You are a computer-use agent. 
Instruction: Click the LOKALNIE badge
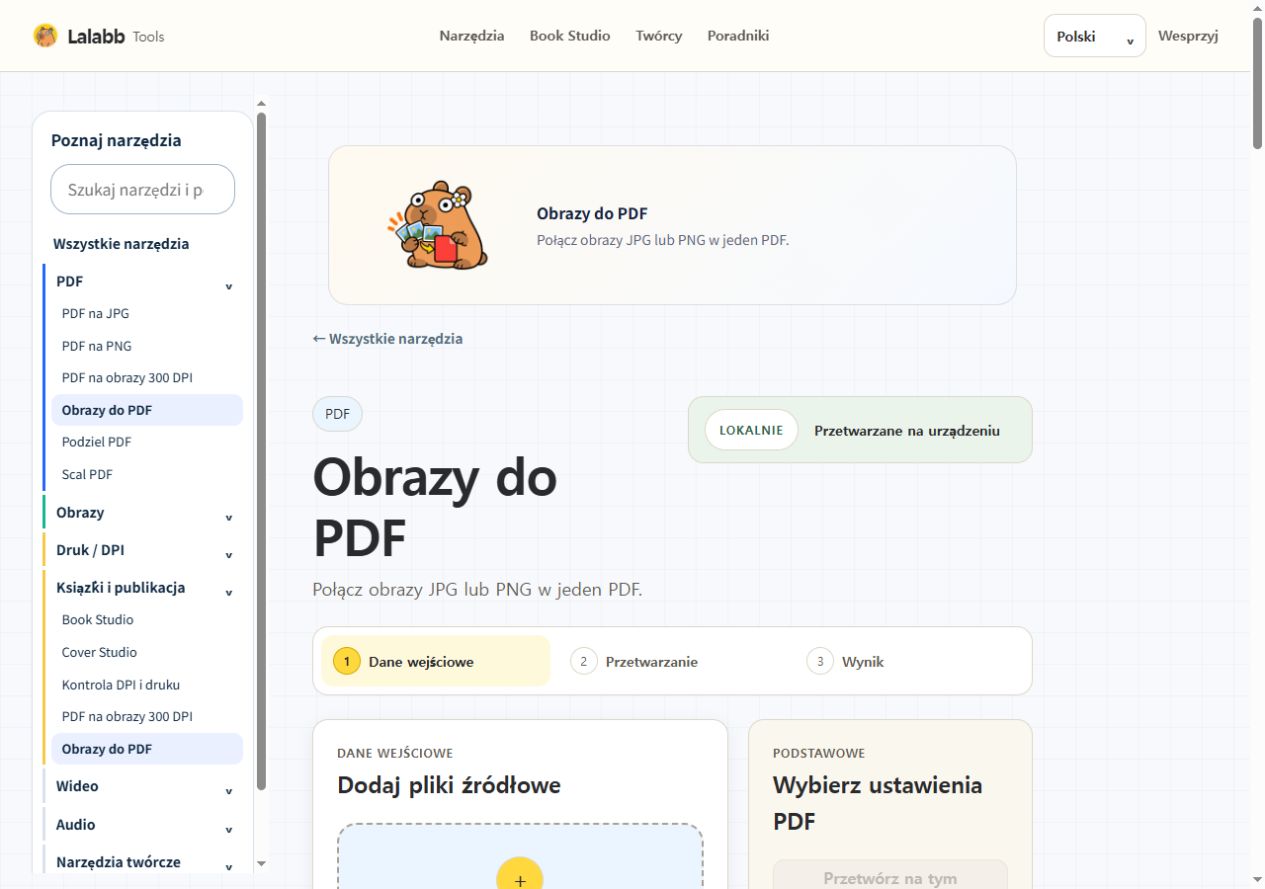(x=752, y=431)
